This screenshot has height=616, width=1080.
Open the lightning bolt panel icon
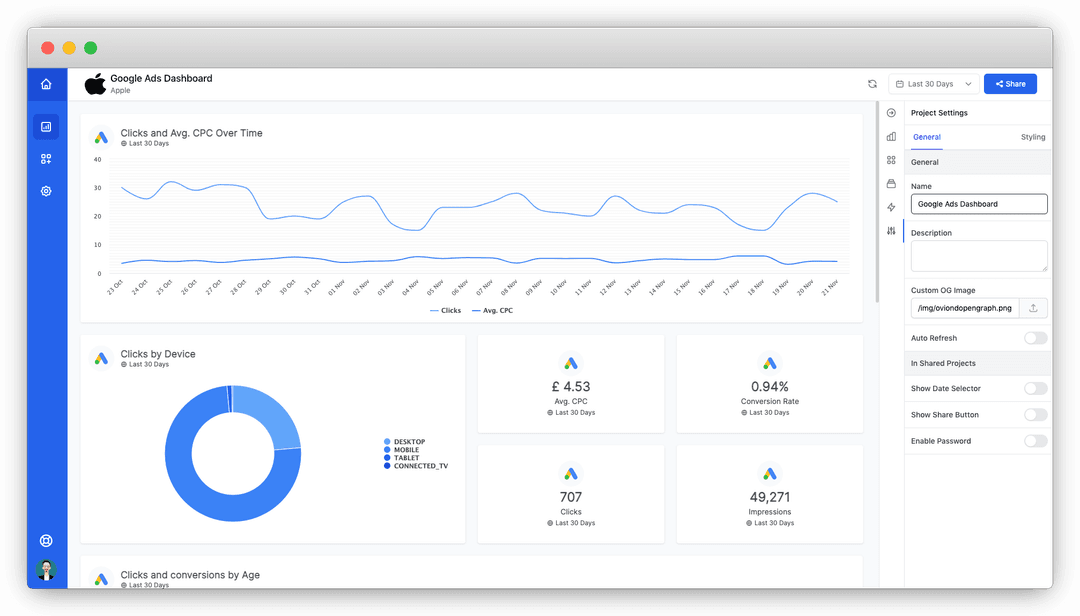point(891,207)
